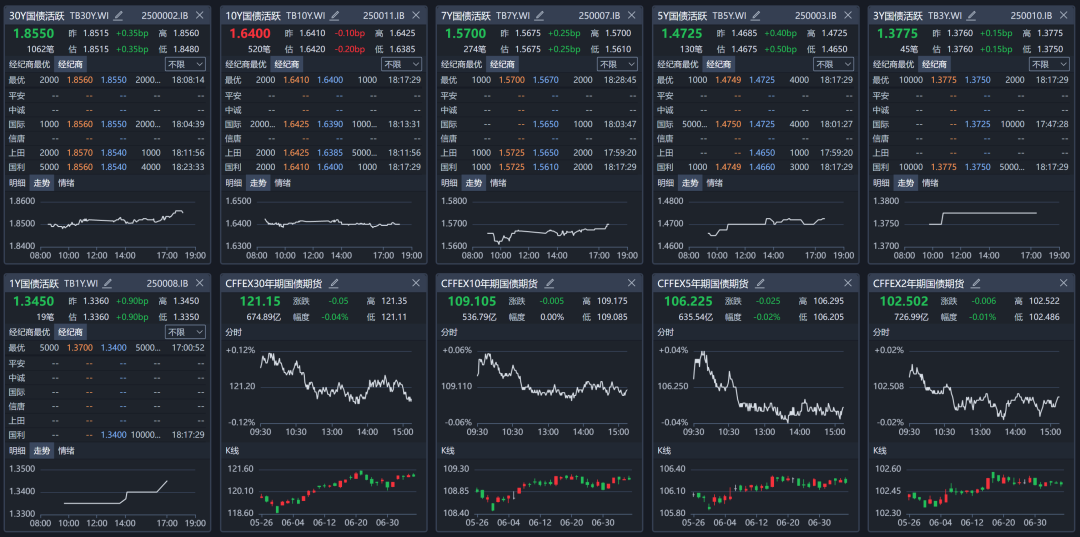Screen dimensions: 1080x537
Task: Switch to 经纪商最优 tab in 30Y国债活跃 panel
Action: pyautogui.click(x=30, y=64)
